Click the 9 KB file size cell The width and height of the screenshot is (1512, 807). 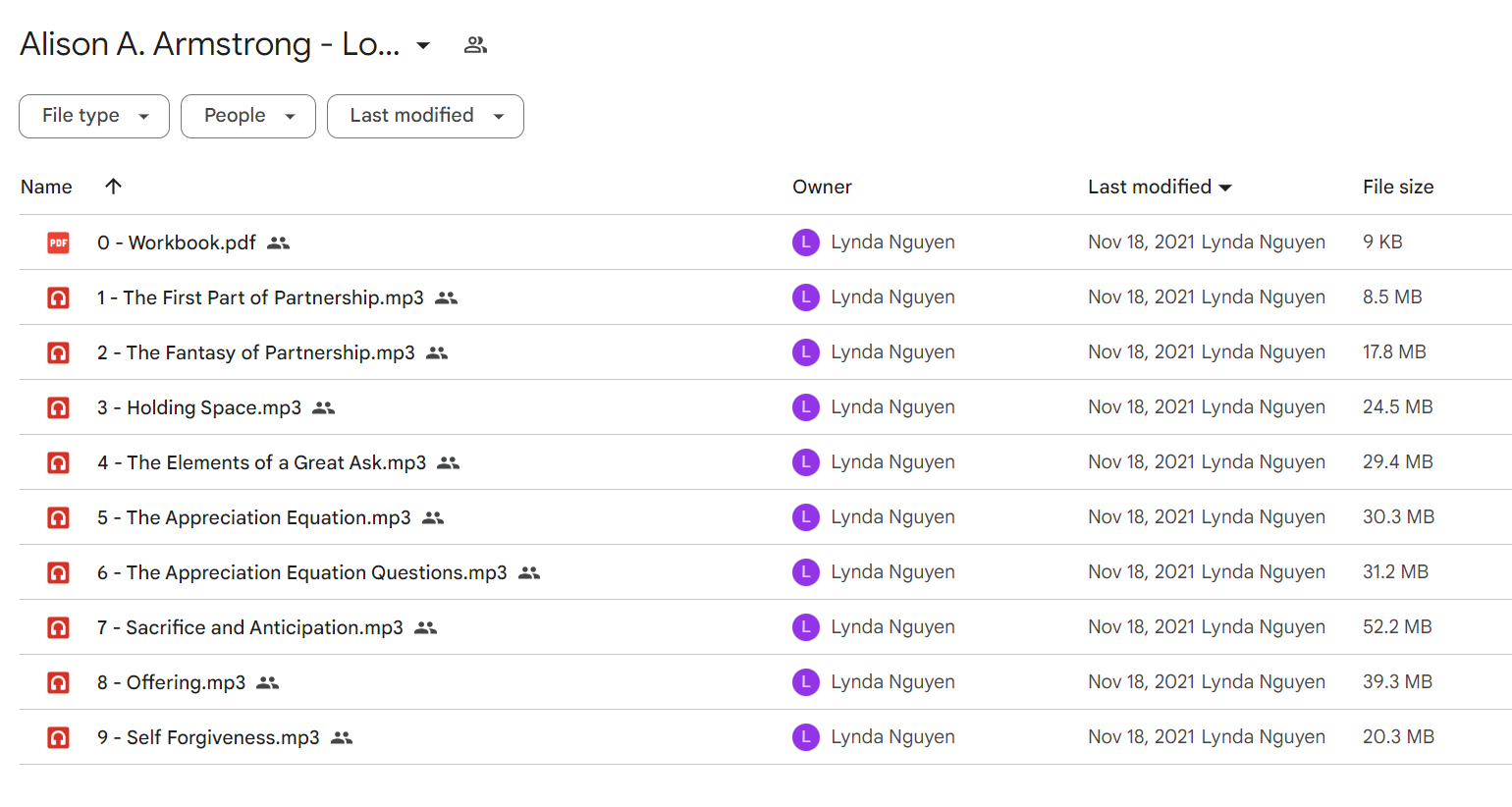[1382, 242]
